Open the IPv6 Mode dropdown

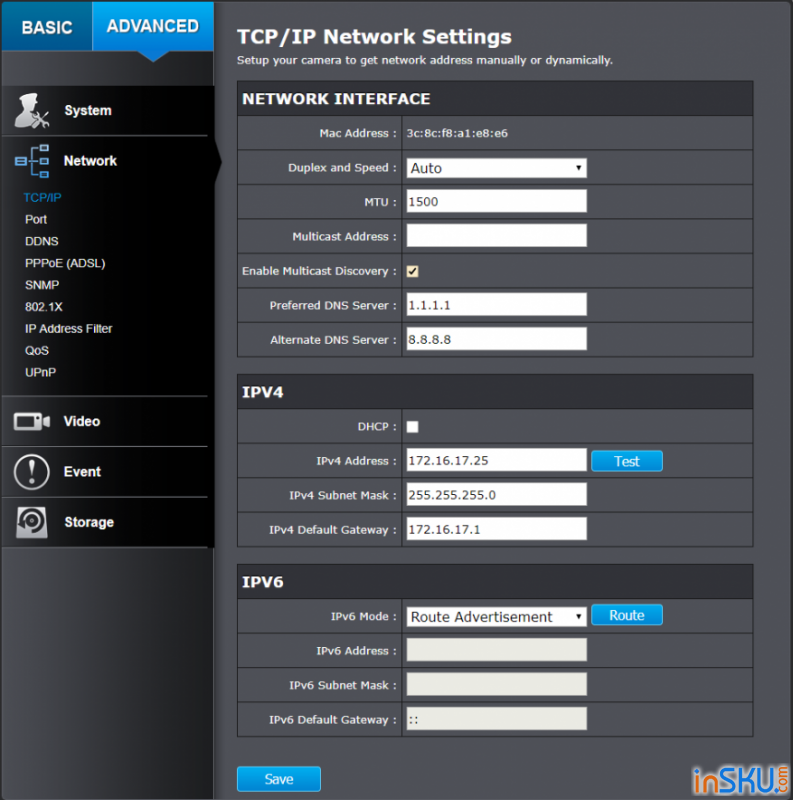(x=497, y=616)
